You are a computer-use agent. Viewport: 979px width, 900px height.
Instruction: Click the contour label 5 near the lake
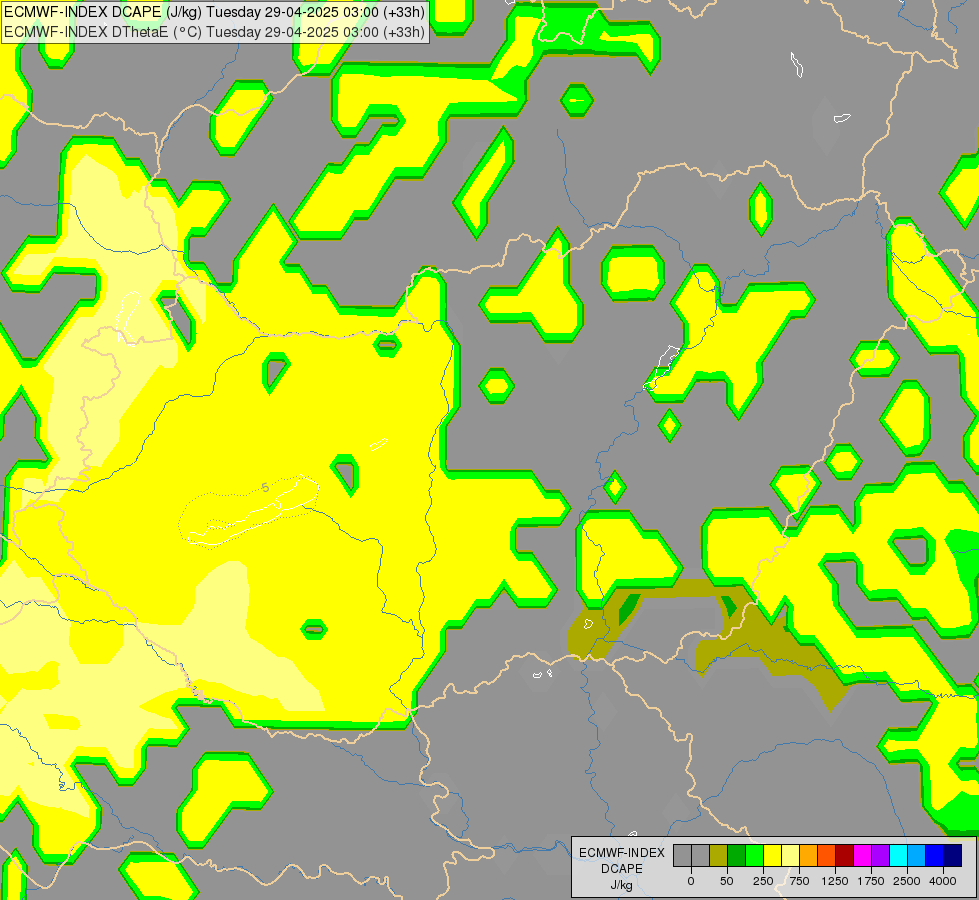(265, 487)
